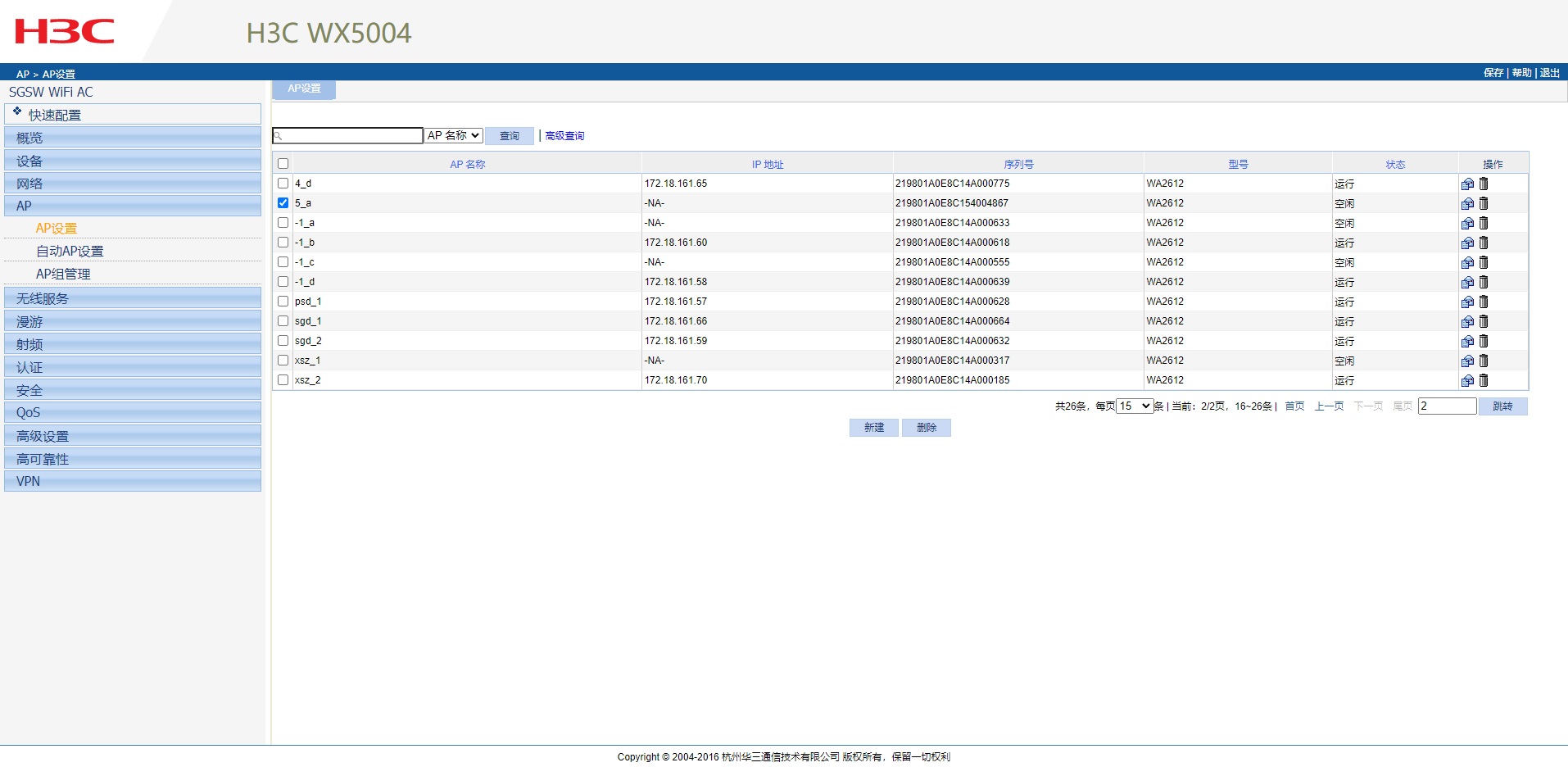Open the QoS sidebar menu
This screenshot has width=1568, height=767.
point(133,412)
